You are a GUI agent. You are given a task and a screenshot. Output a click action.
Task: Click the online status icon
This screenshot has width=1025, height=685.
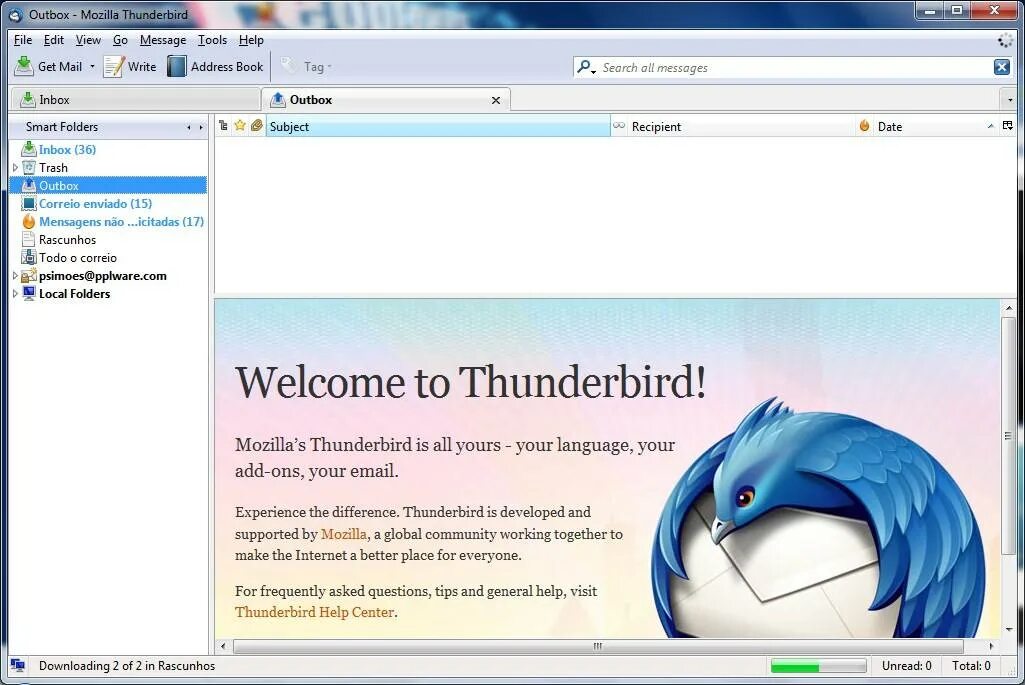18,666
